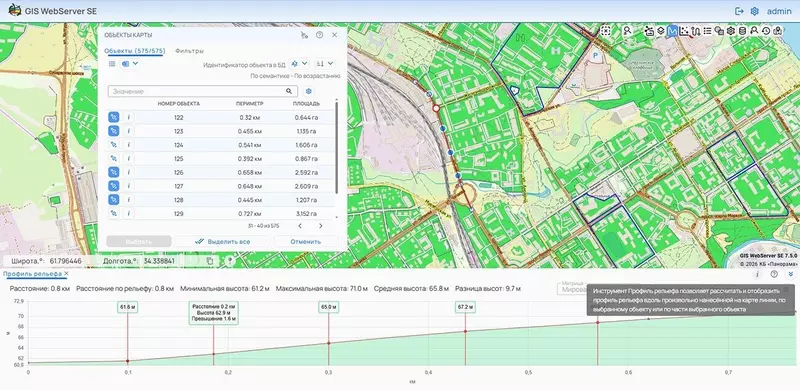
Task: Open the object search magnifier tool
Action: tap(627, 31)
